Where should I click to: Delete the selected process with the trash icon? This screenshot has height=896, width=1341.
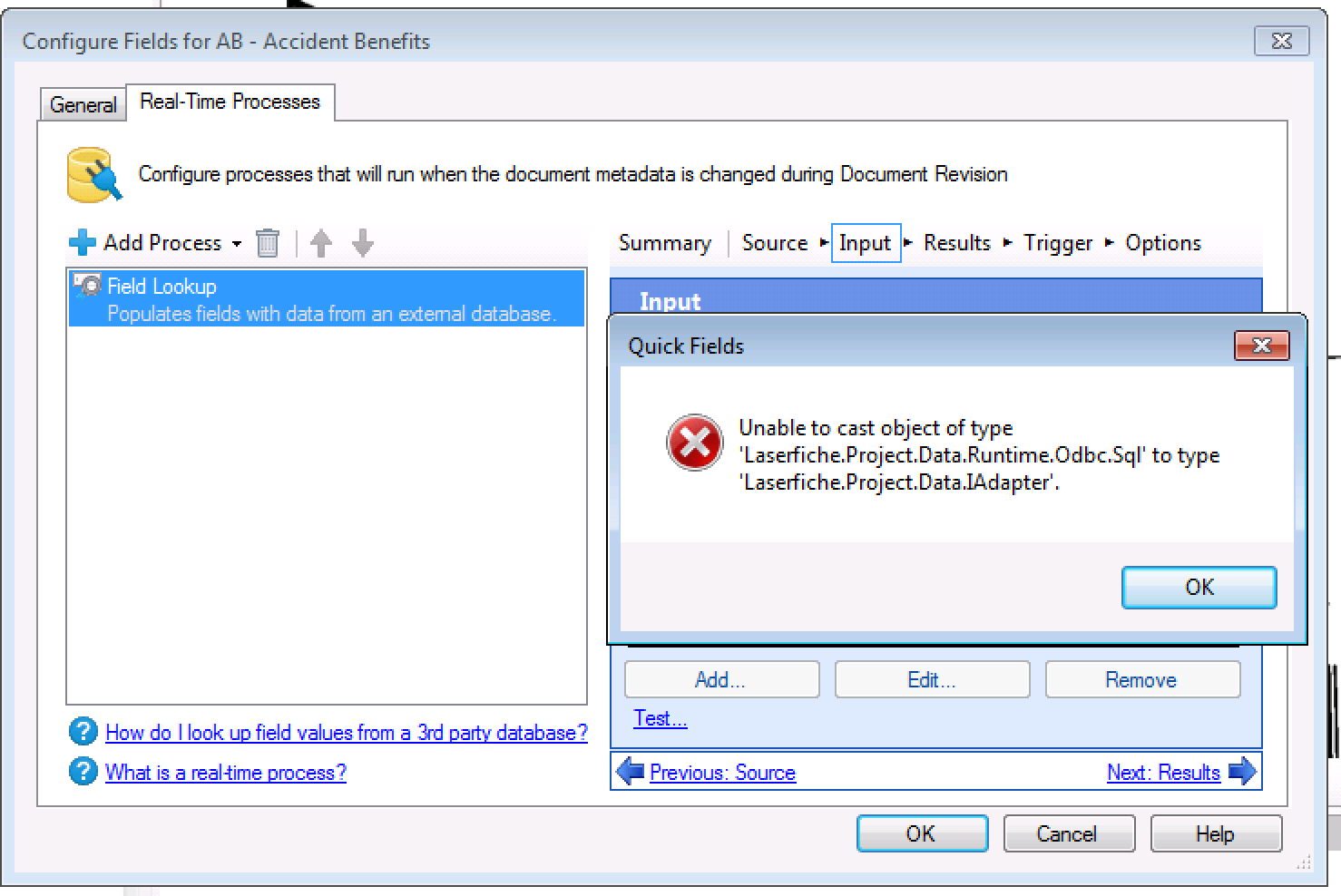(x=268, y=243)
